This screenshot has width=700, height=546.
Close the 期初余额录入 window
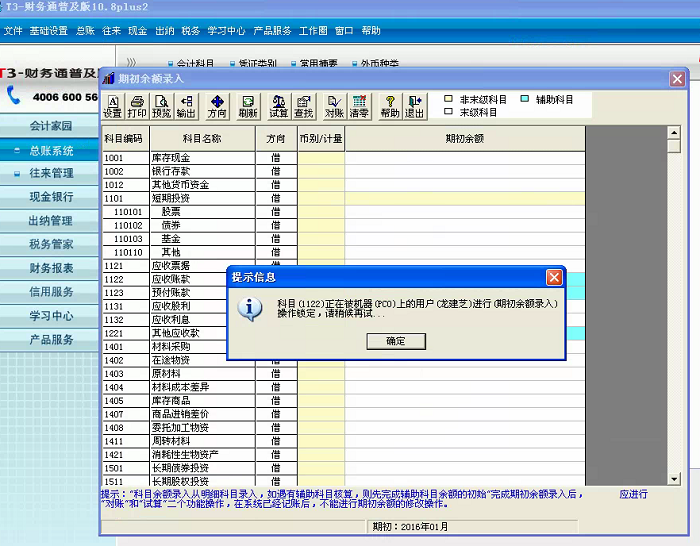click(677, 79)
